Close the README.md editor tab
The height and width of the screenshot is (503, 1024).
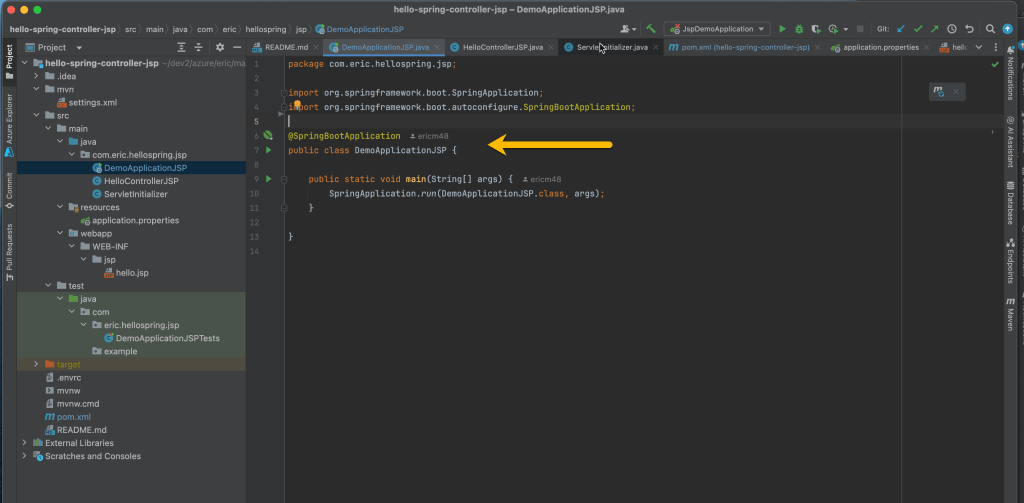click(317, 47)
